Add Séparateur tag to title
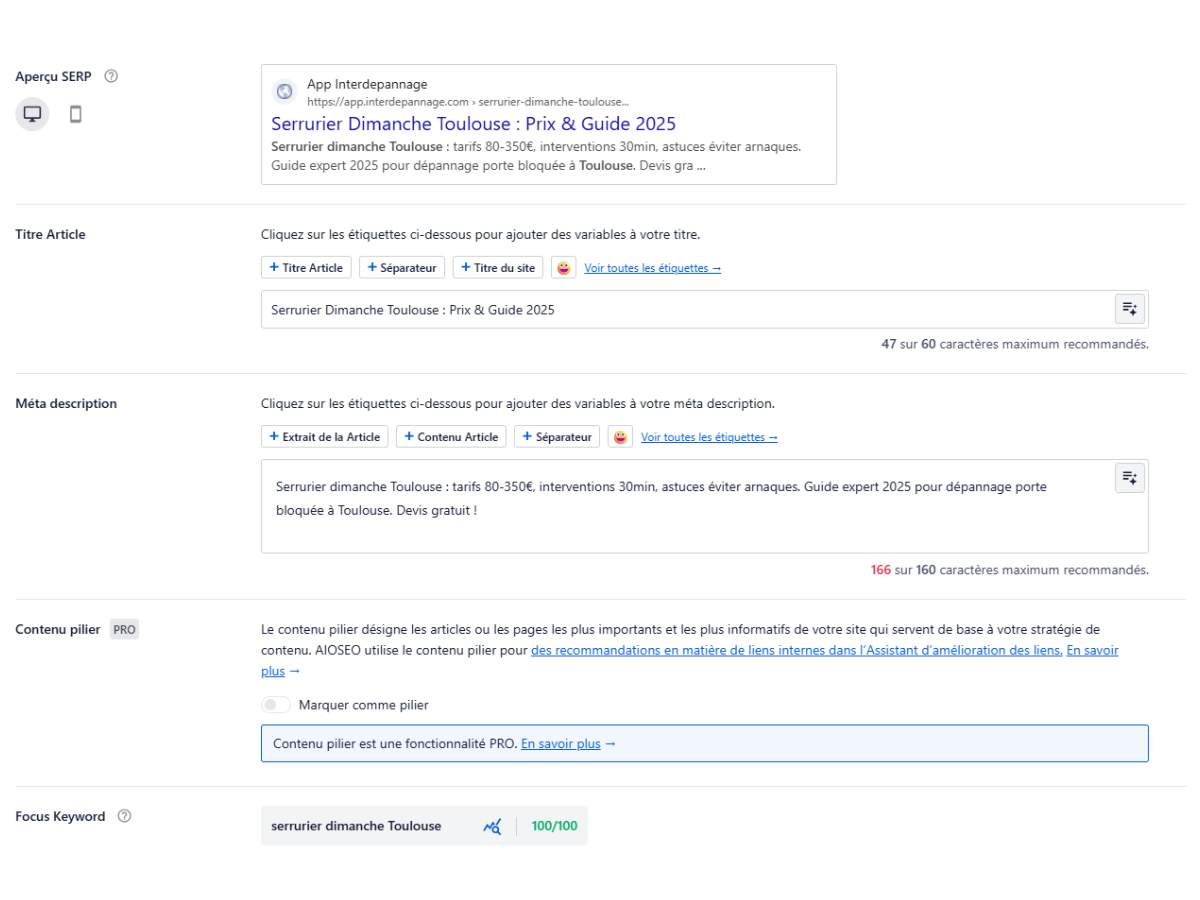The width and height of the screenshot is (1200, 900). 403,268
